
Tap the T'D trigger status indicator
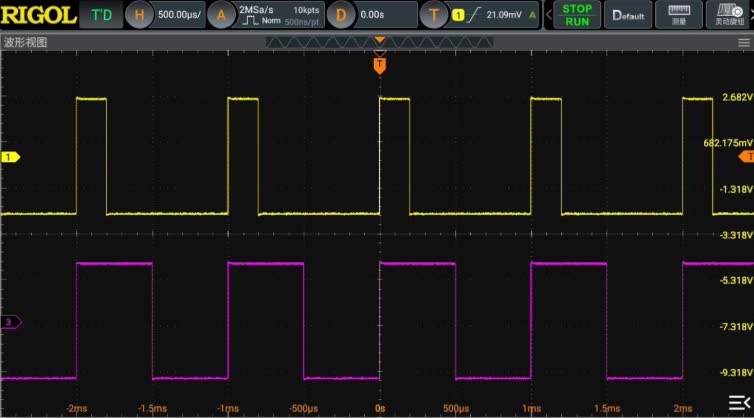[x=101, y=15]
